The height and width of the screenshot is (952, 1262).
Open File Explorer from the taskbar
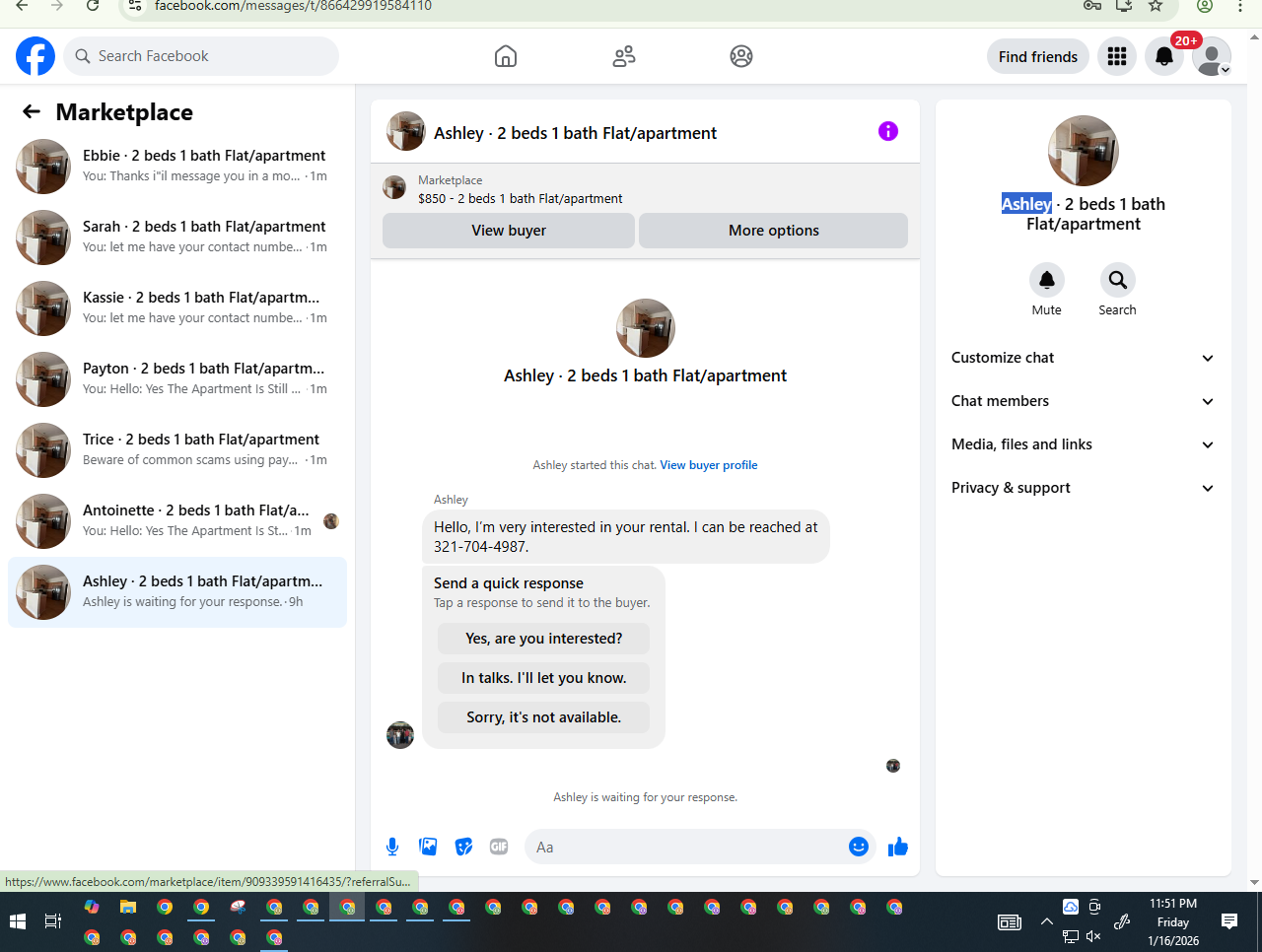point(128,907)
